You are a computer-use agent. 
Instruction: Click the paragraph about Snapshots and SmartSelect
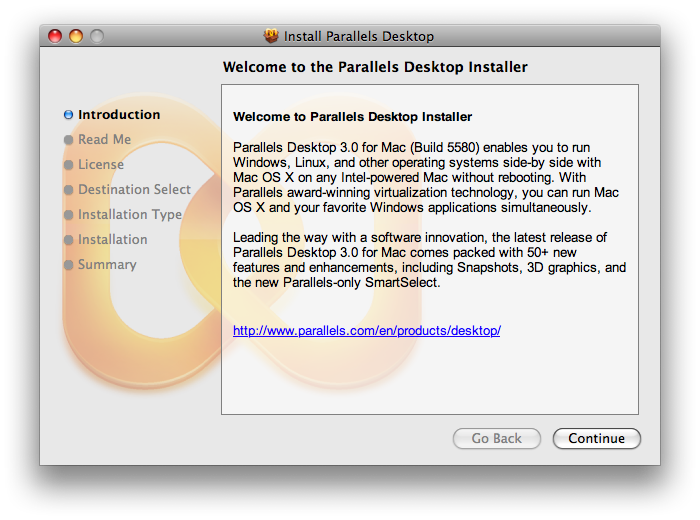pos(429,260)
